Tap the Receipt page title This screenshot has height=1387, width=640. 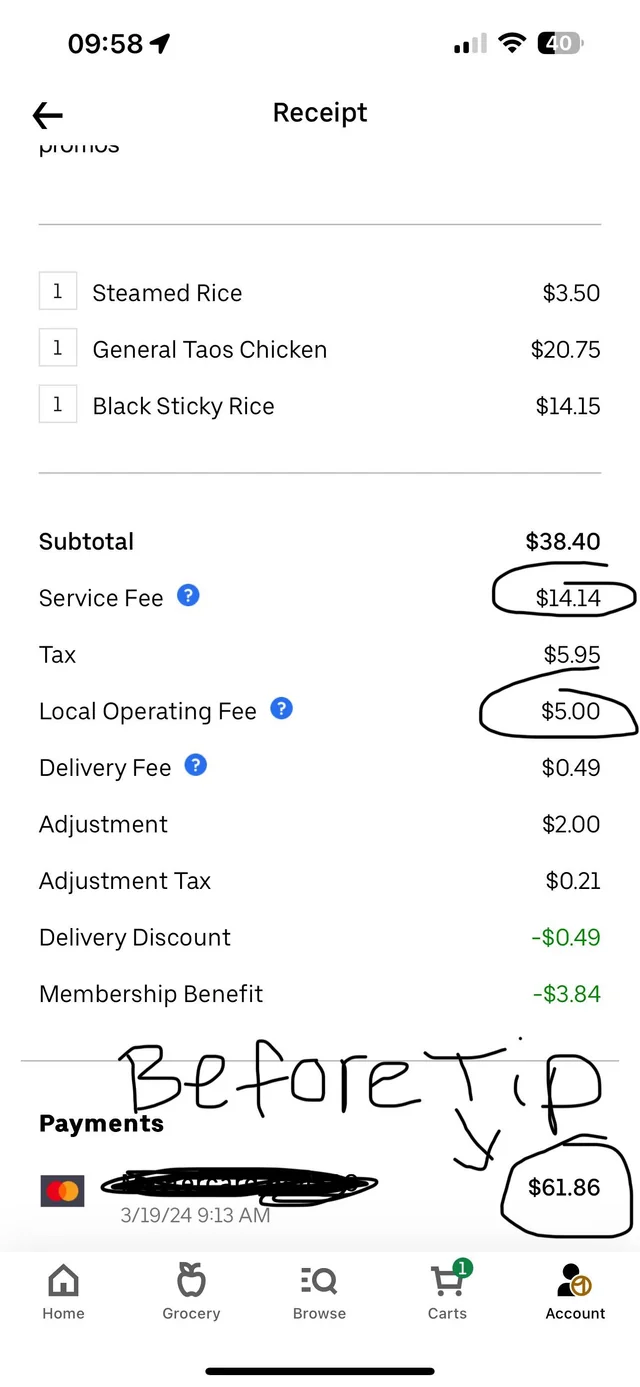(x=320, y=113)
